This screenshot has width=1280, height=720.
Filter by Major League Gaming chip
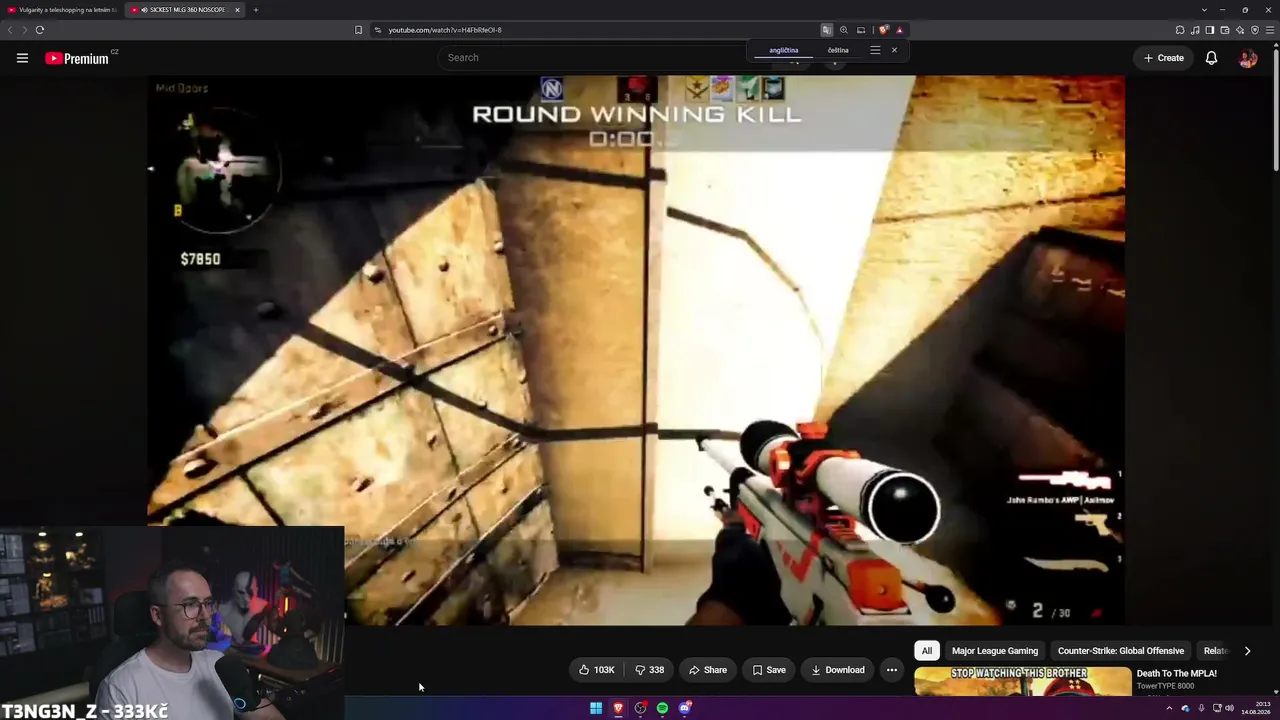tap(995, 651)
